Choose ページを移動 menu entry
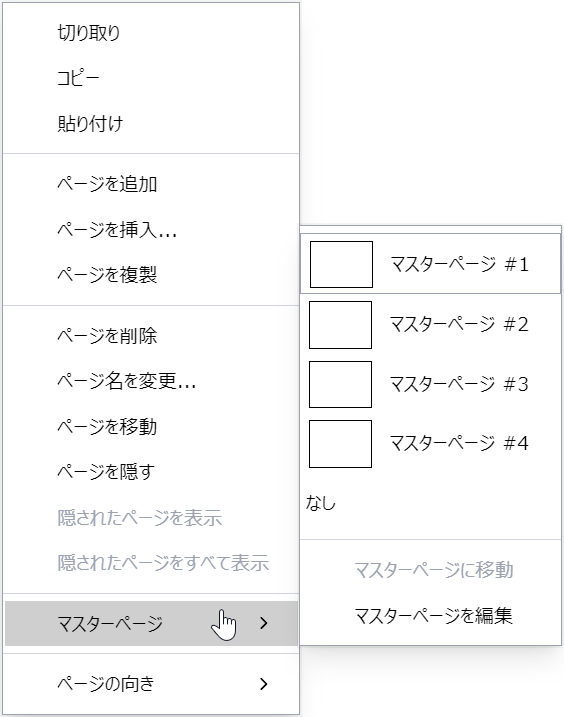 (x=151, y=426)
